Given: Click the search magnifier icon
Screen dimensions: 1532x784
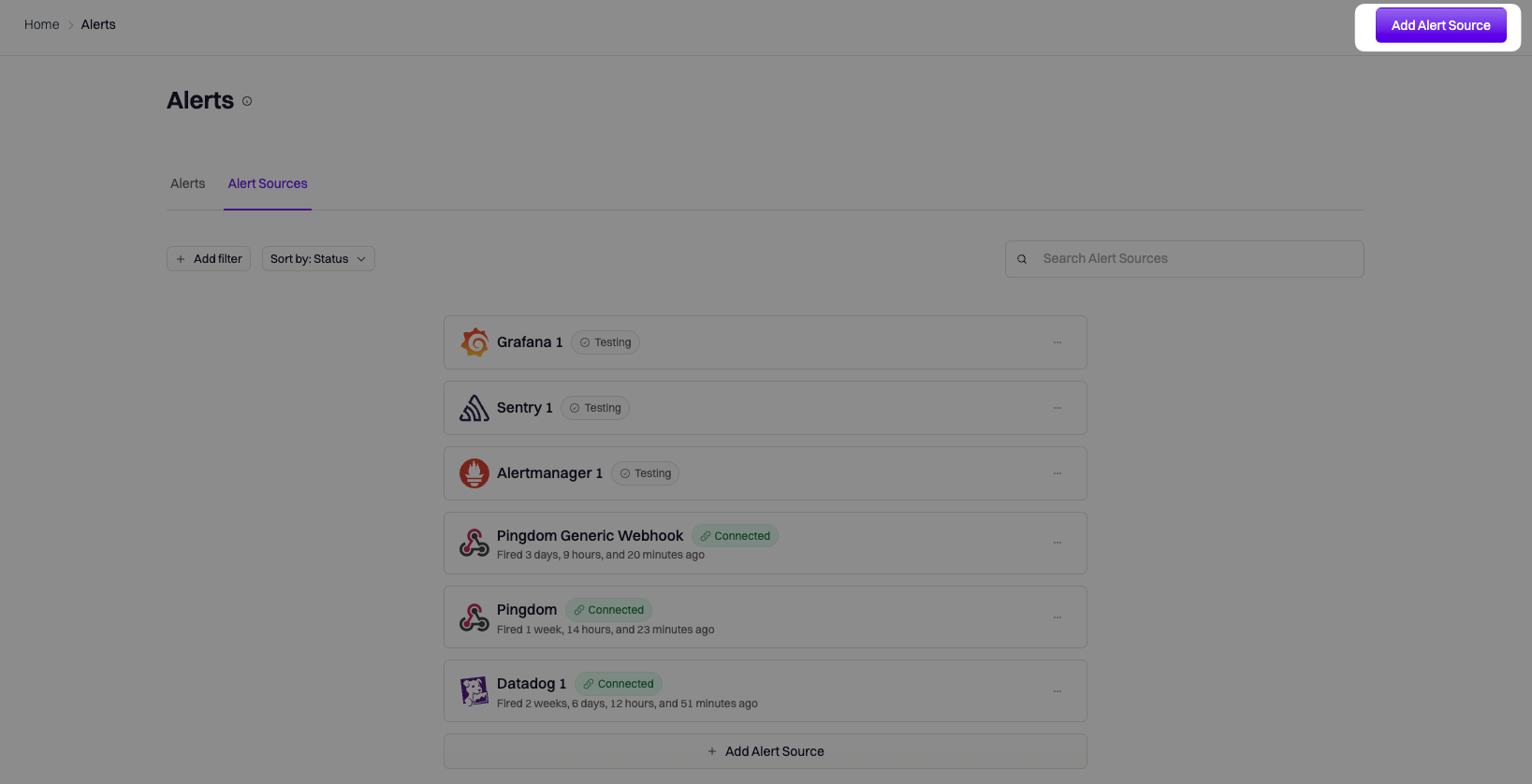Looking at the screenshot, I should coord(1022,259).
